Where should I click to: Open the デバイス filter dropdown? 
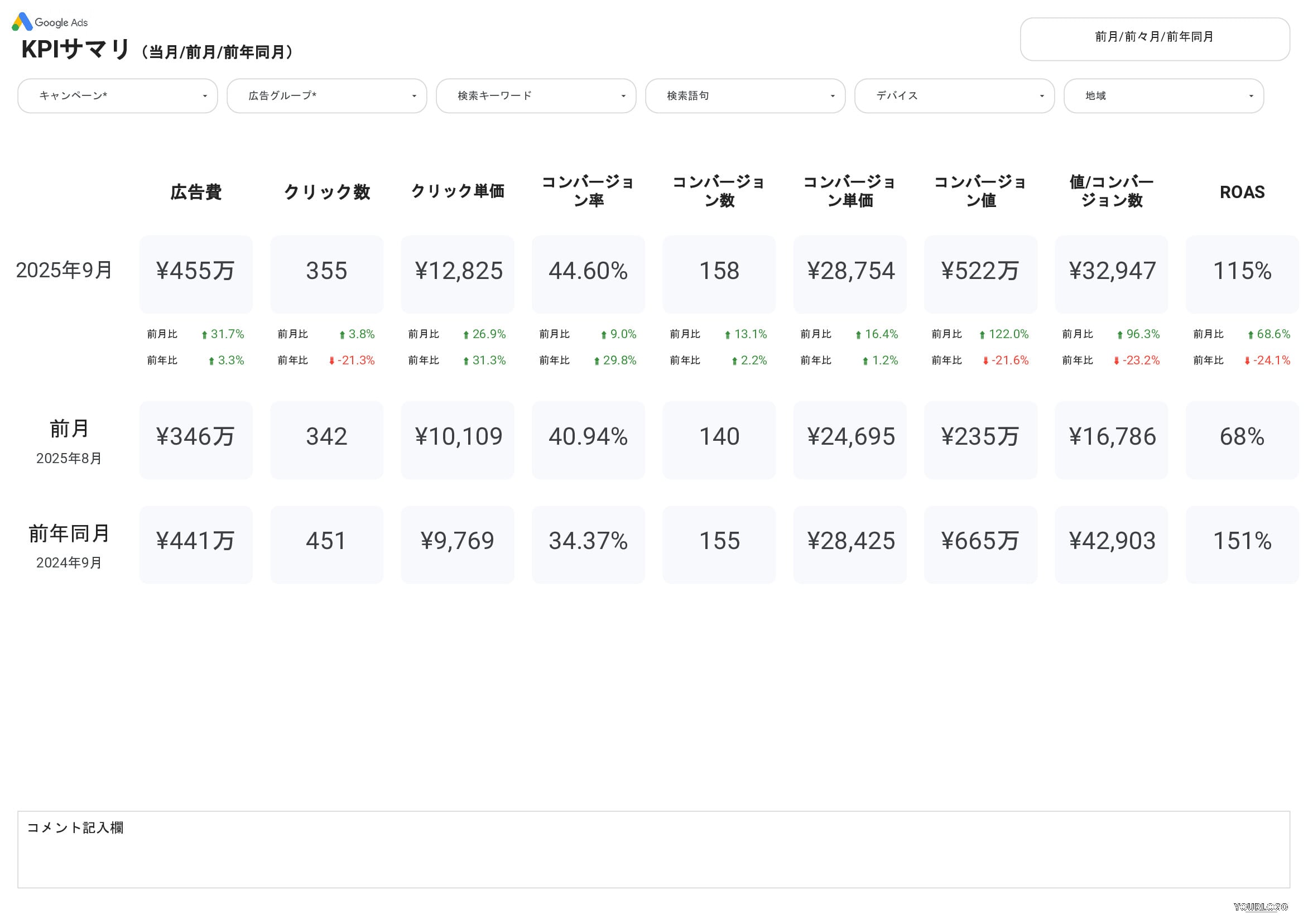[x=954, y=96]
